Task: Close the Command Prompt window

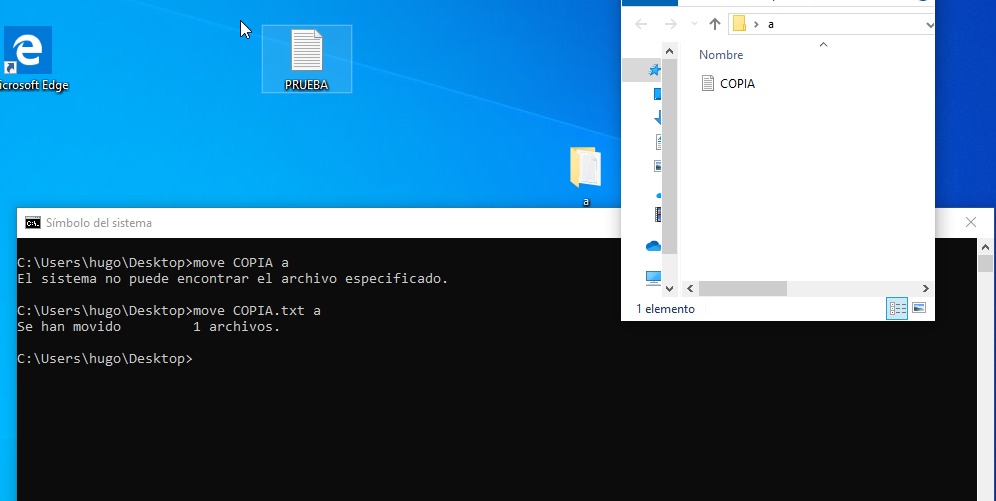Action: pyautogui.click(x=970, y=223)
